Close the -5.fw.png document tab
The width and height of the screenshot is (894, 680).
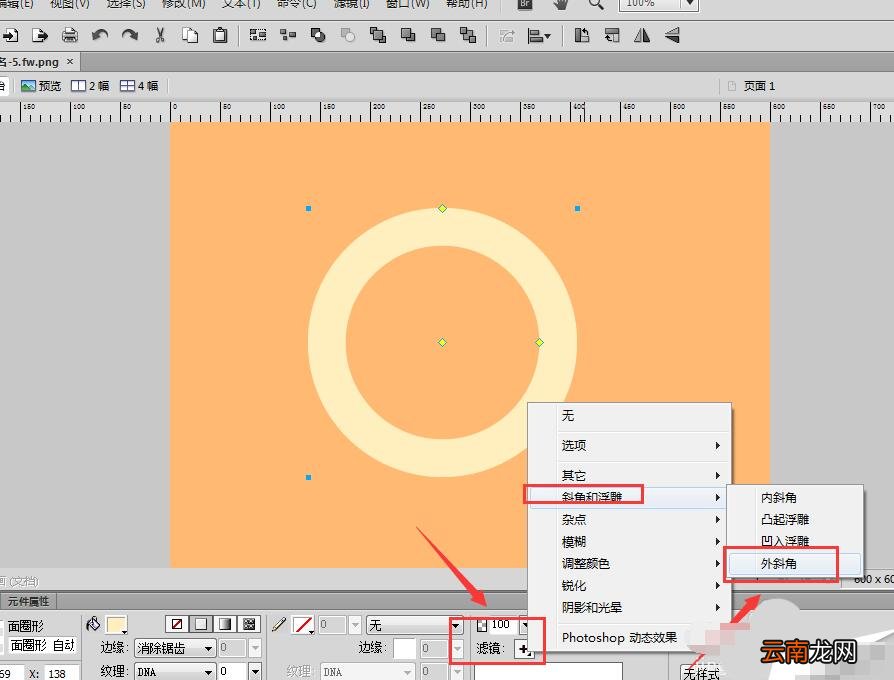coord(70,61)
